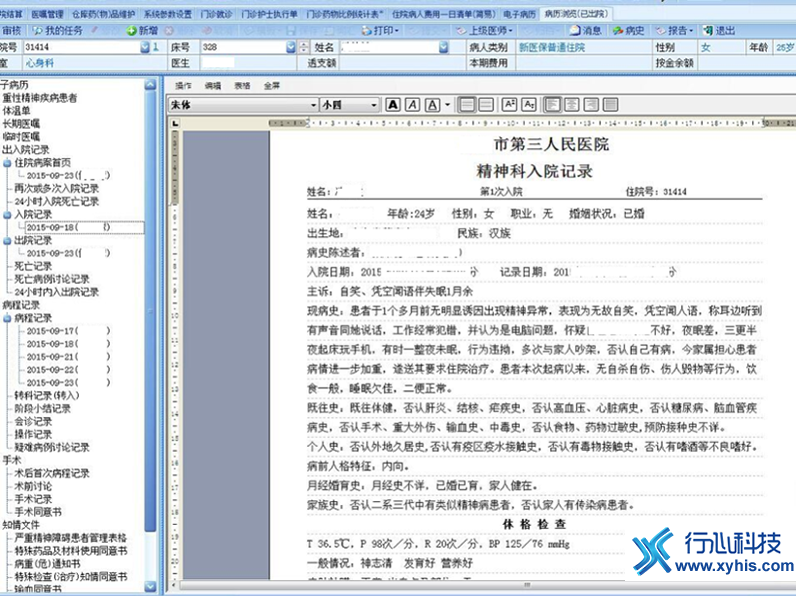The image size is (796, 596).
Task: Open the 全屏 menu
Action: pos(272,86)
